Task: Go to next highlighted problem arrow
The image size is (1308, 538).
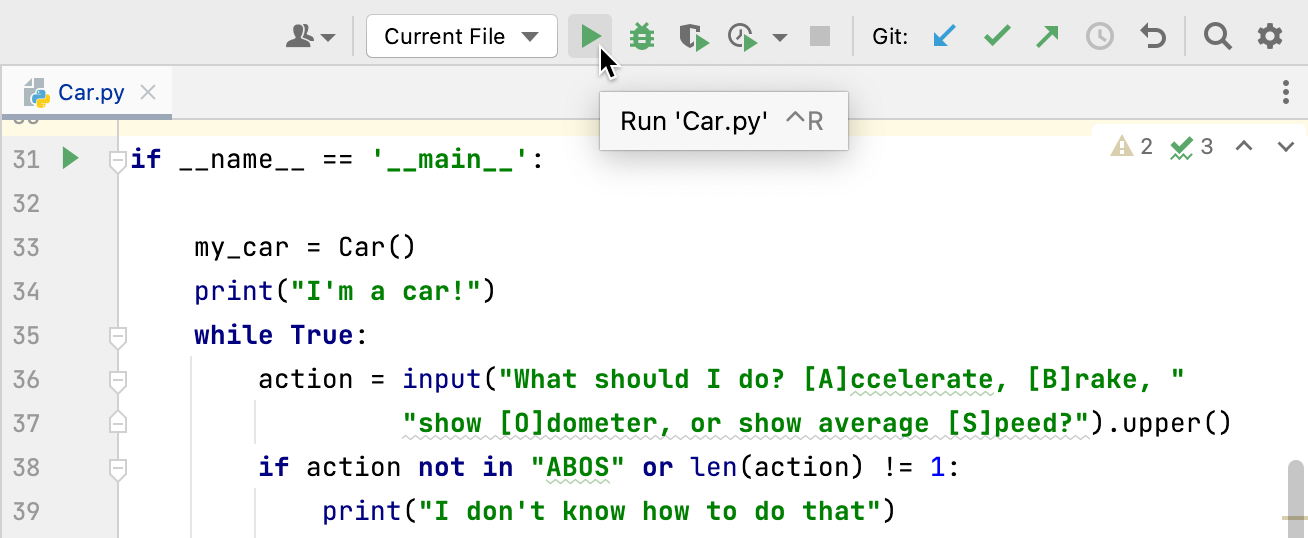Action: (1286, 147)
